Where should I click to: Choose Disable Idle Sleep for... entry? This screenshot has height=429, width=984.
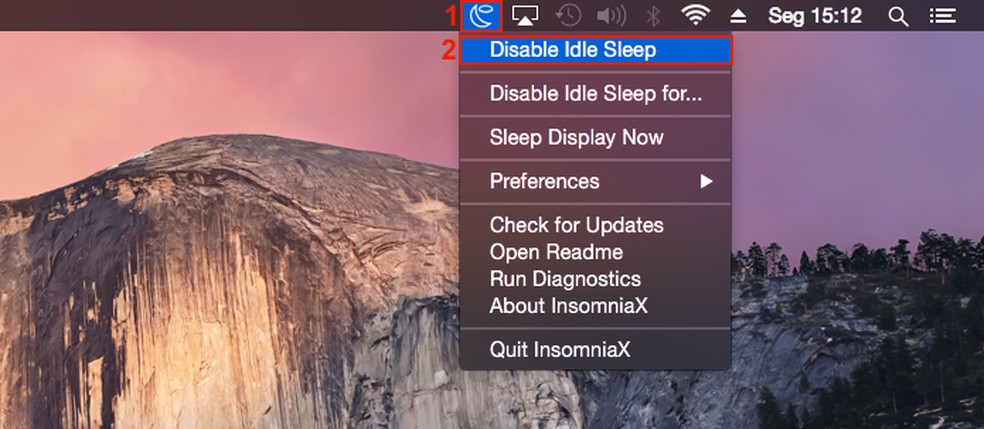click(595, 94)
